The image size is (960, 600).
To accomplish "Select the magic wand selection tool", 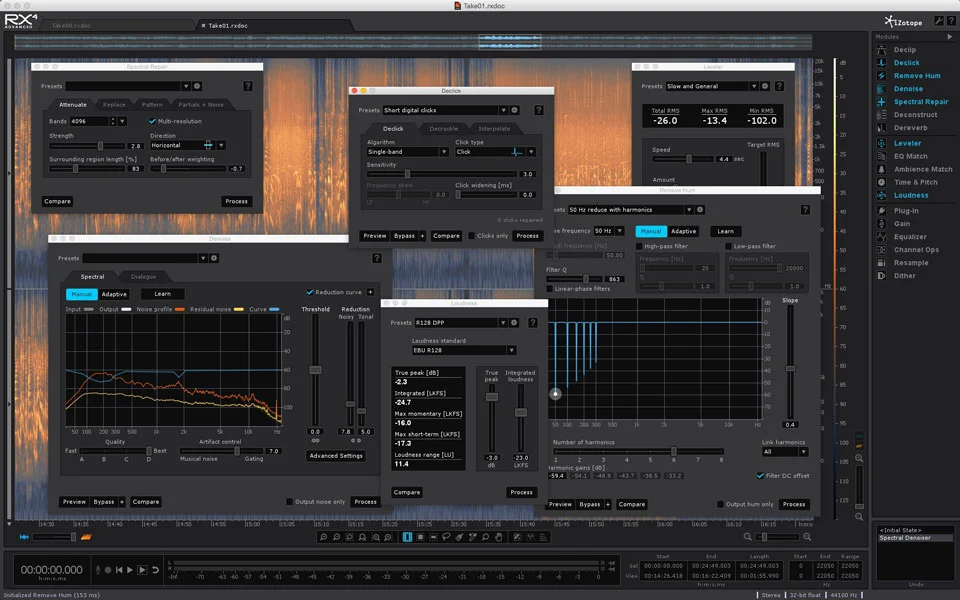I will coord(472,537).
